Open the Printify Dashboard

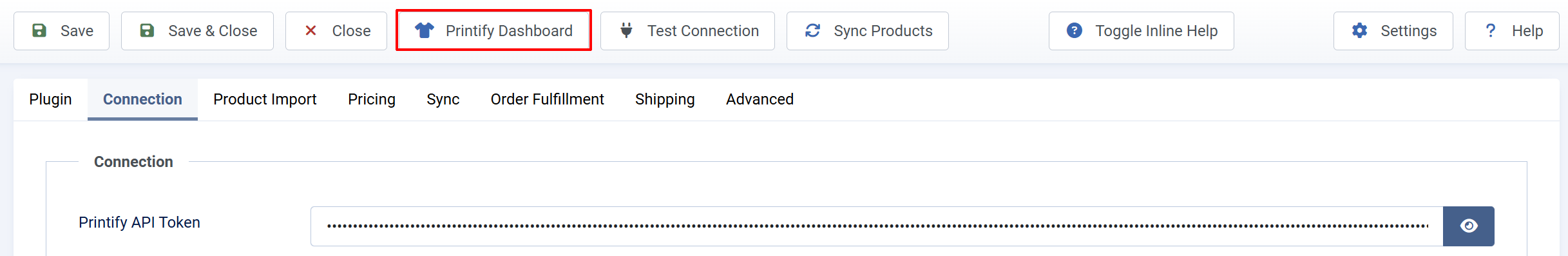pyautogui.click(x=493, y=31)
